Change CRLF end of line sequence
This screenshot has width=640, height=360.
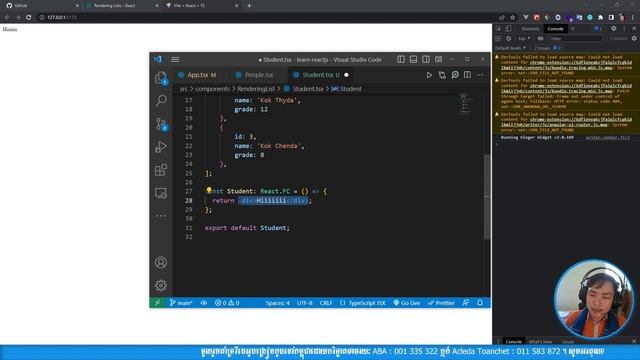tap(326, 303)
